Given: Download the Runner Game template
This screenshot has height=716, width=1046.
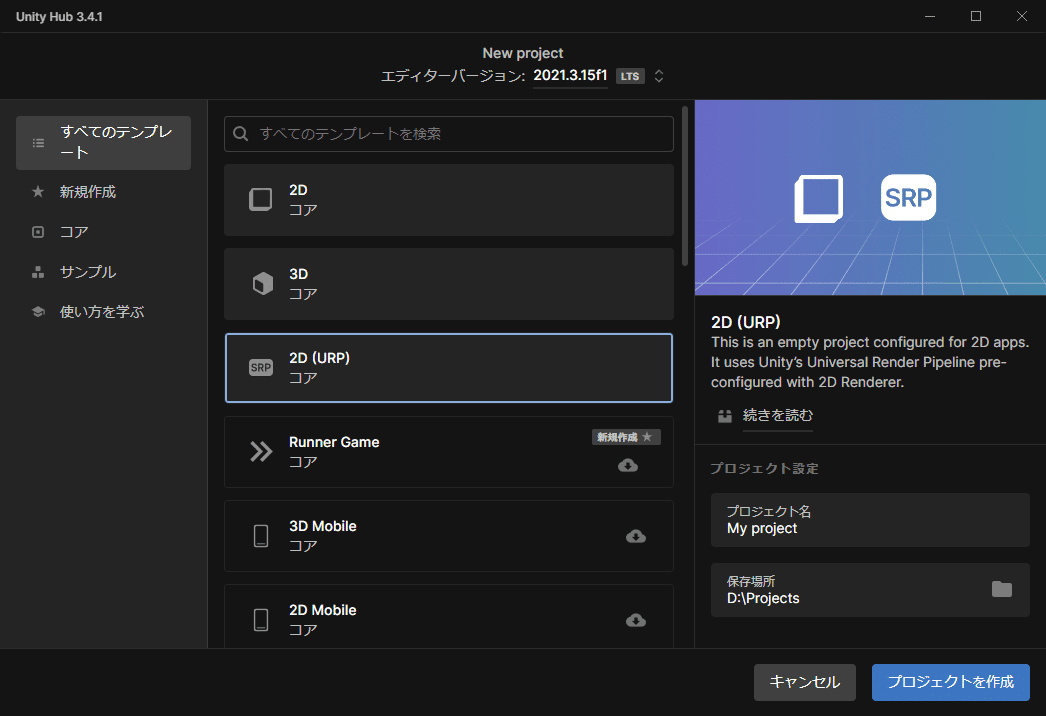Looking at the screenshot, I should point(628,465).
